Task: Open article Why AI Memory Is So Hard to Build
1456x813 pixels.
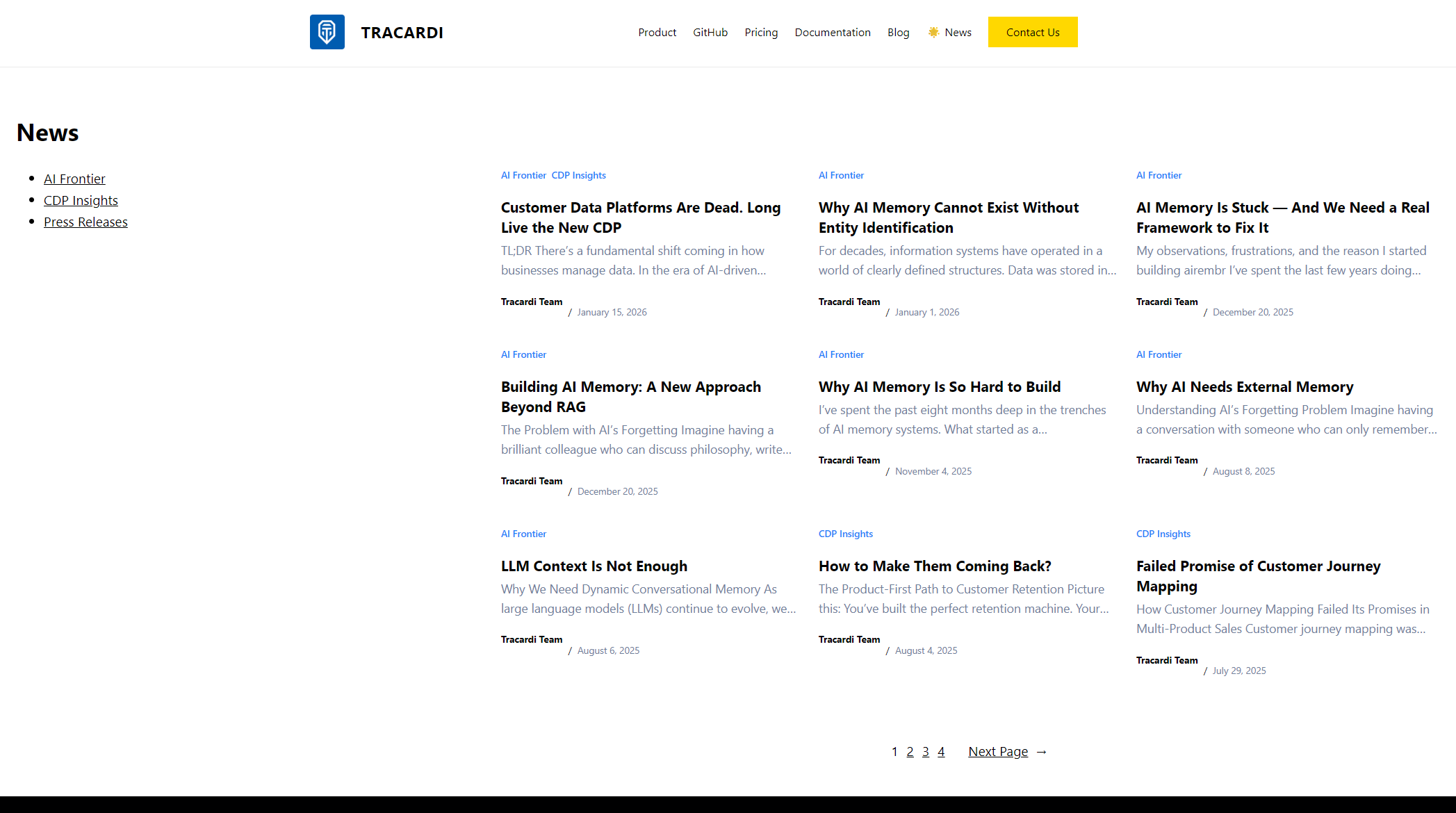Action: pyautogui.click(x=939, y=387)
